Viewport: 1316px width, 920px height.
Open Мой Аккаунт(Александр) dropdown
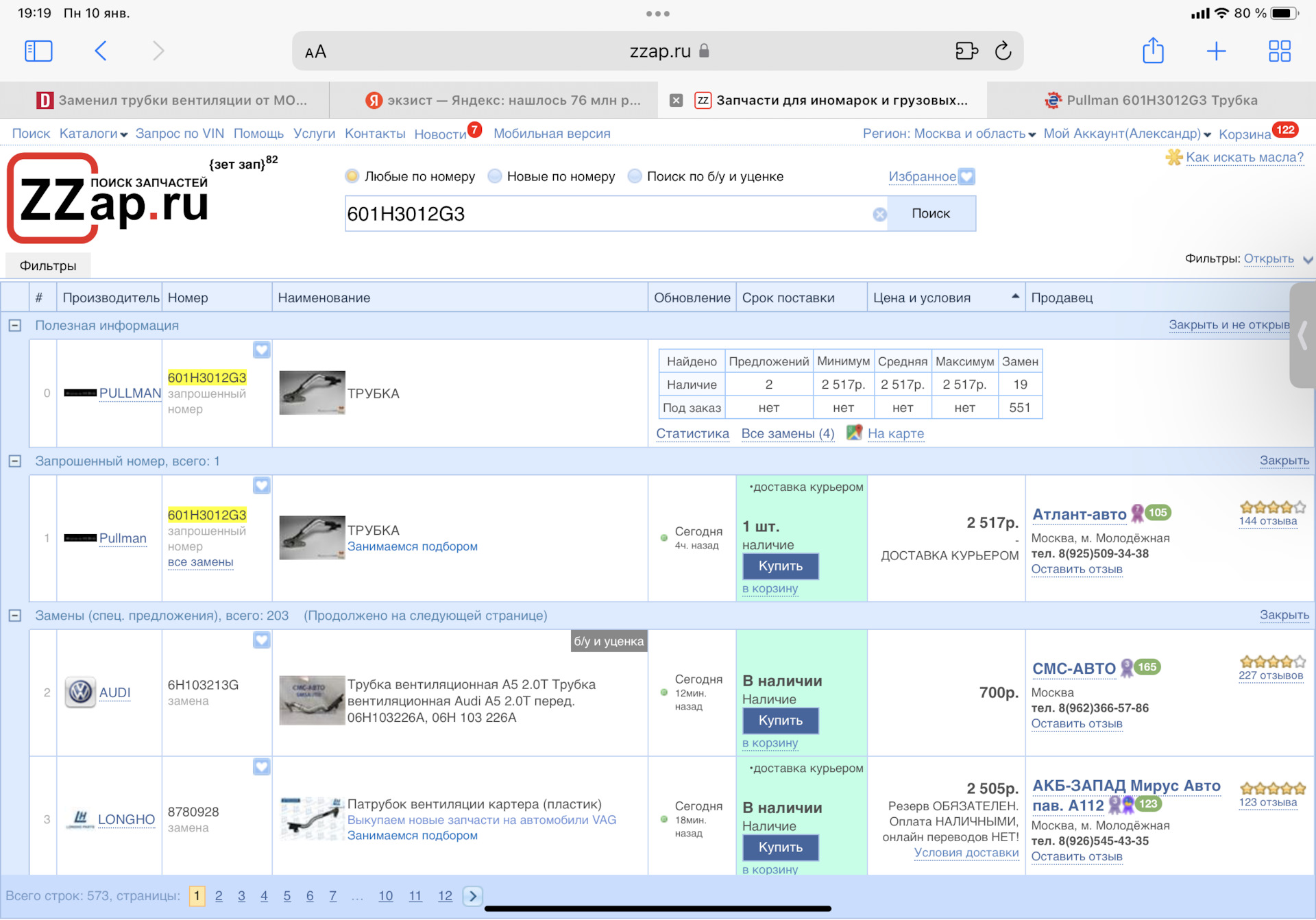[x=1127, y=134]
